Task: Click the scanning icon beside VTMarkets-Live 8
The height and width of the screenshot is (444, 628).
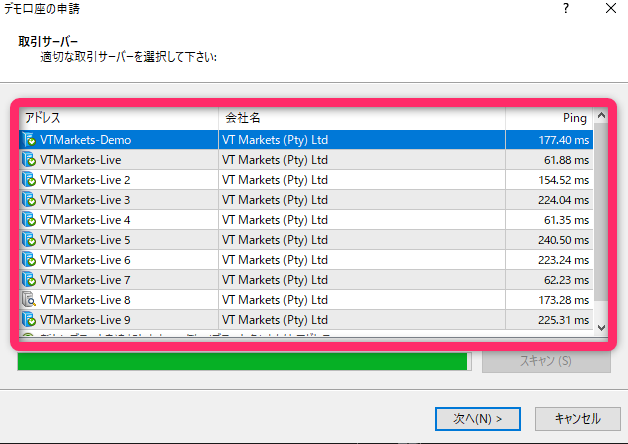Action: click(29, 300)
